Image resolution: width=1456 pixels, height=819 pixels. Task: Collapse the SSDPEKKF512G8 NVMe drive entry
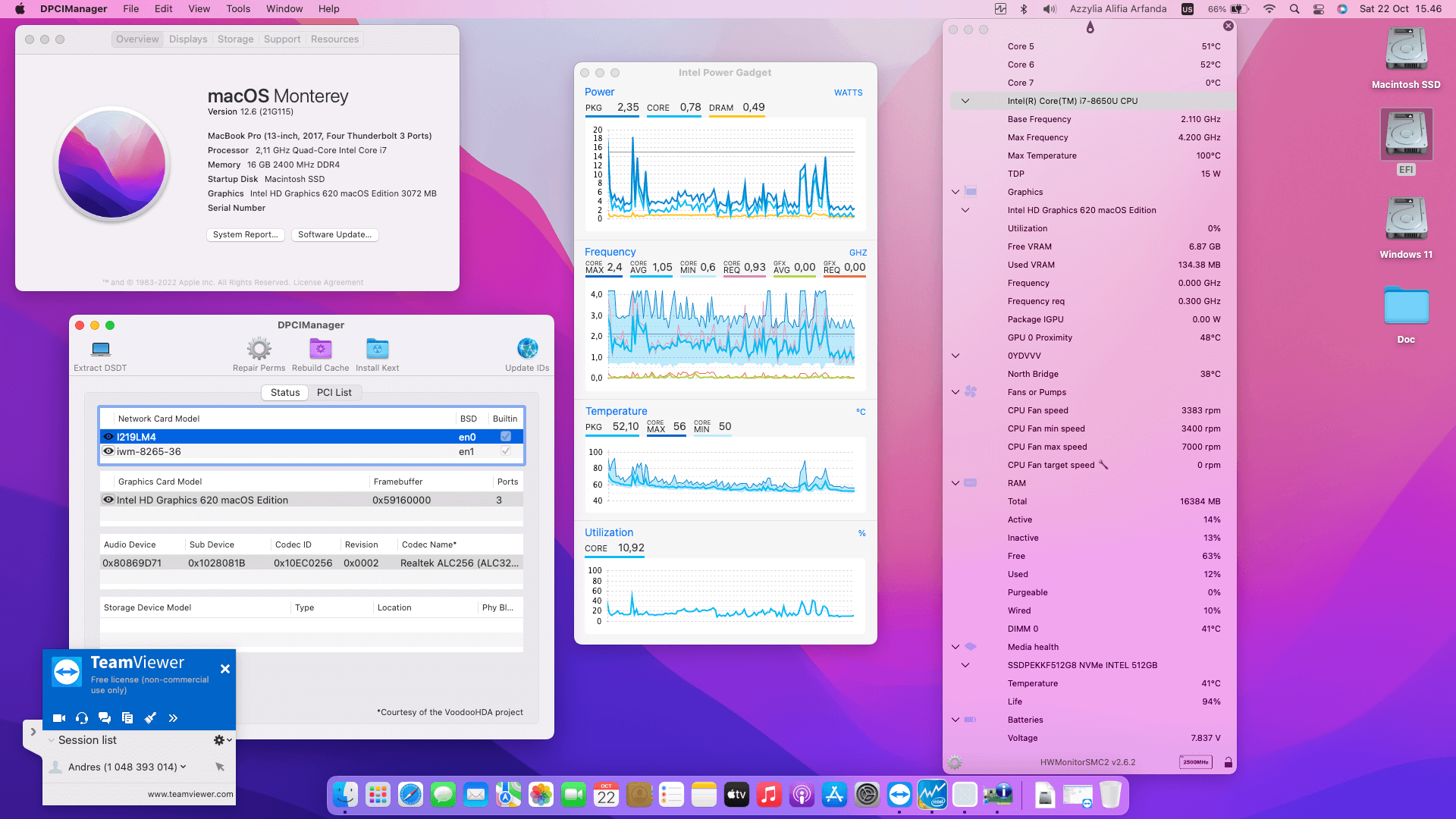[965, 665]
